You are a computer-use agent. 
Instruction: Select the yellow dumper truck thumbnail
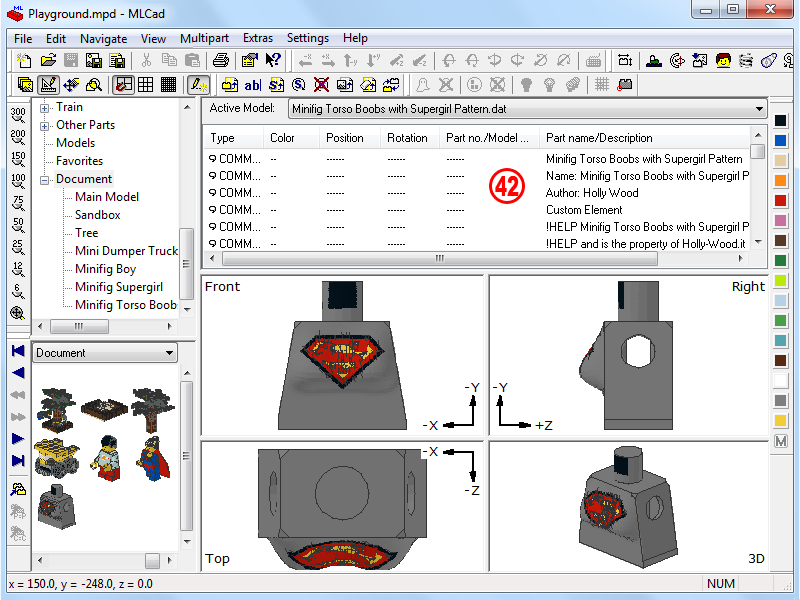pyautogui.click(x=57, y=457)
